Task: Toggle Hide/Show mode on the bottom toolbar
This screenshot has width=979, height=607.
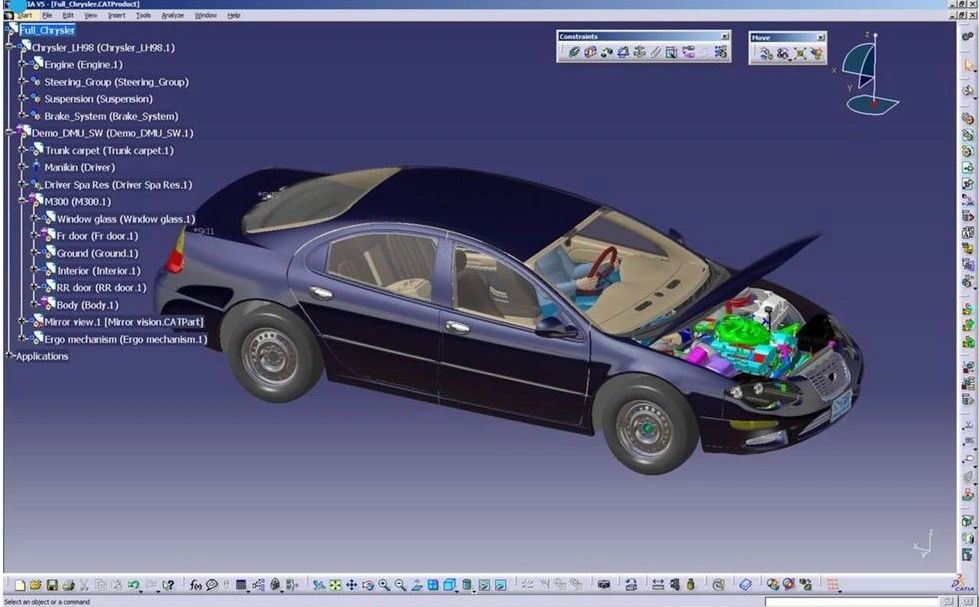Action: pyautogui.click(x=483, y=584)
